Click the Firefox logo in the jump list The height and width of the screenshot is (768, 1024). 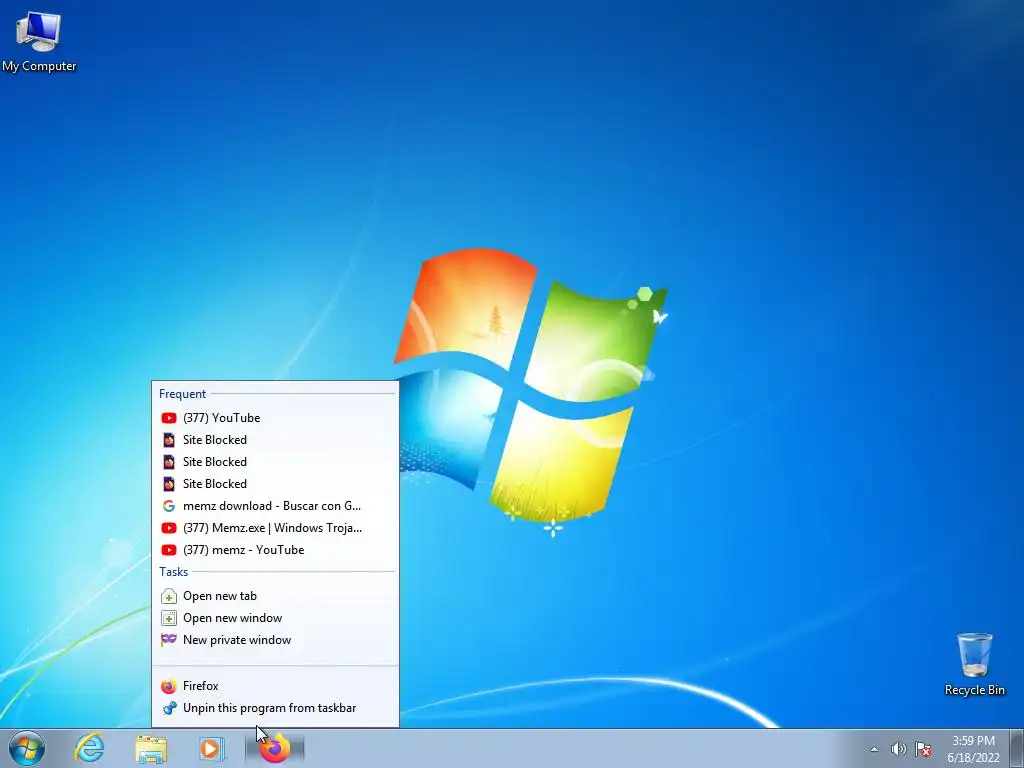168,686
